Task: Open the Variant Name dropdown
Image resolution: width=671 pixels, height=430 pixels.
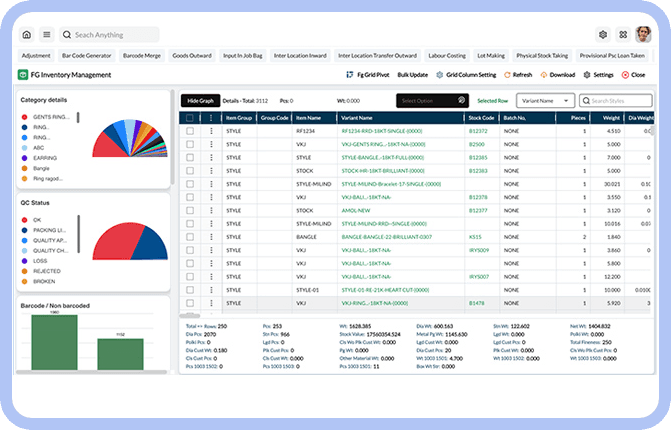Action: pos(545,101)
